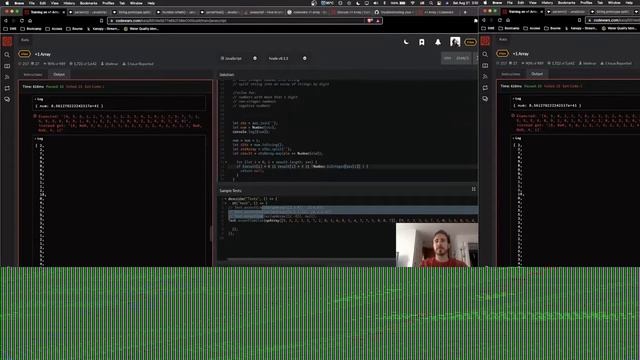Viewport: 640px width, 360px height.
Task: Collapse the second Log entry in left output
Action: point(39,139)
